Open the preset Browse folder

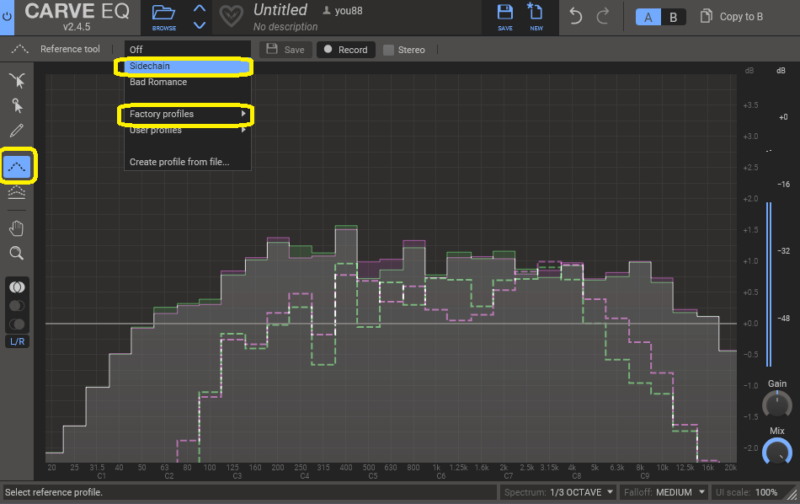(164, 16)
